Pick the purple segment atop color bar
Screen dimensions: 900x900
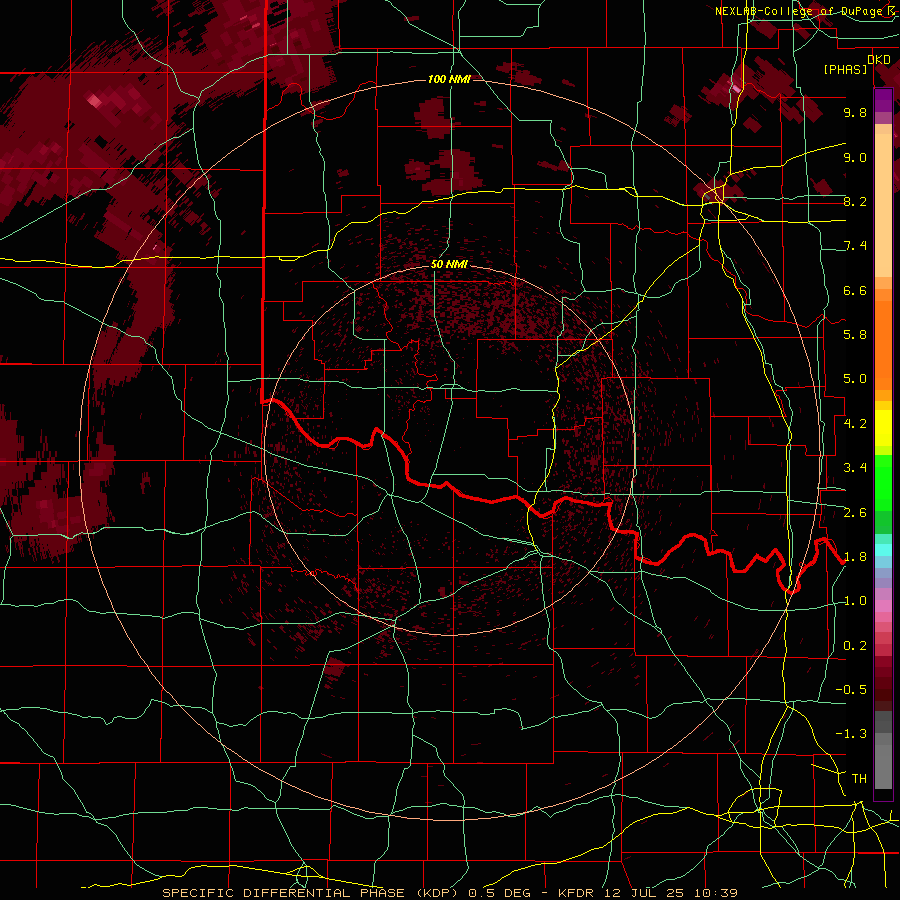(x=883, y=100)
